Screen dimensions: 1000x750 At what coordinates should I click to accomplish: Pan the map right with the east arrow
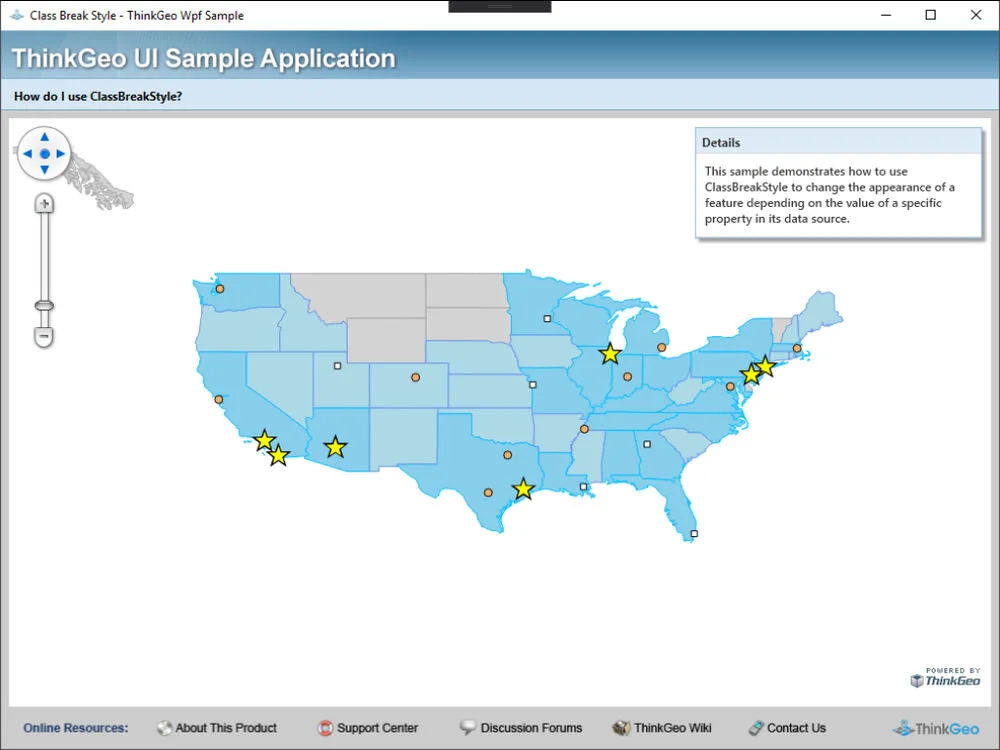(x=61, y=154)
